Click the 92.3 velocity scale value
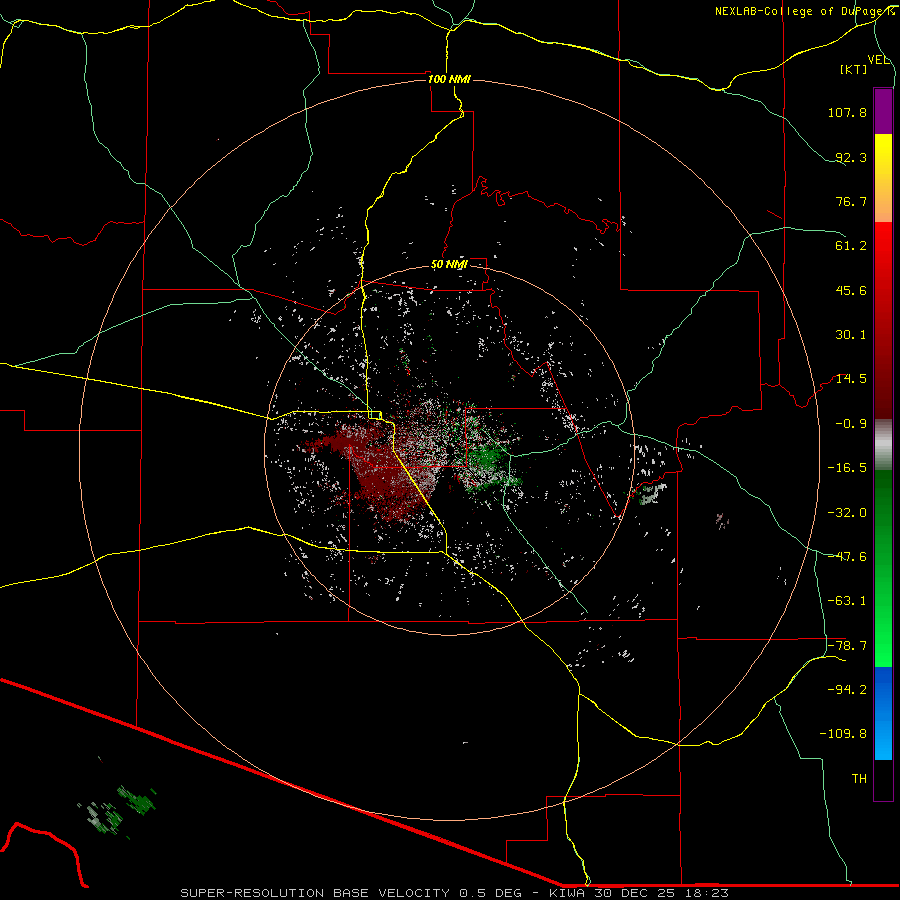The width and height of the screenshot is (900, 900). pos(851,157)
